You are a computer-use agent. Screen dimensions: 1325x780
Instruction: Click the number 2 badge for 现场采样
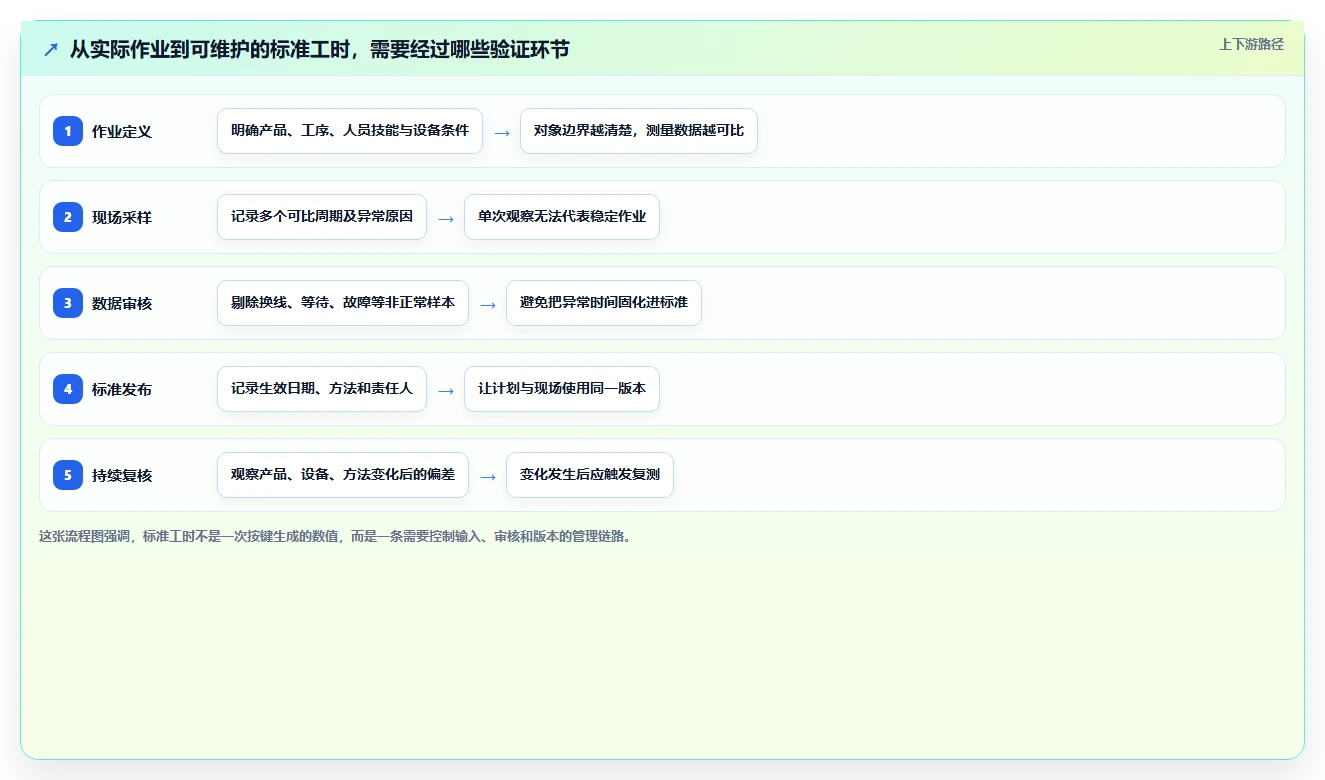(68, 217)
